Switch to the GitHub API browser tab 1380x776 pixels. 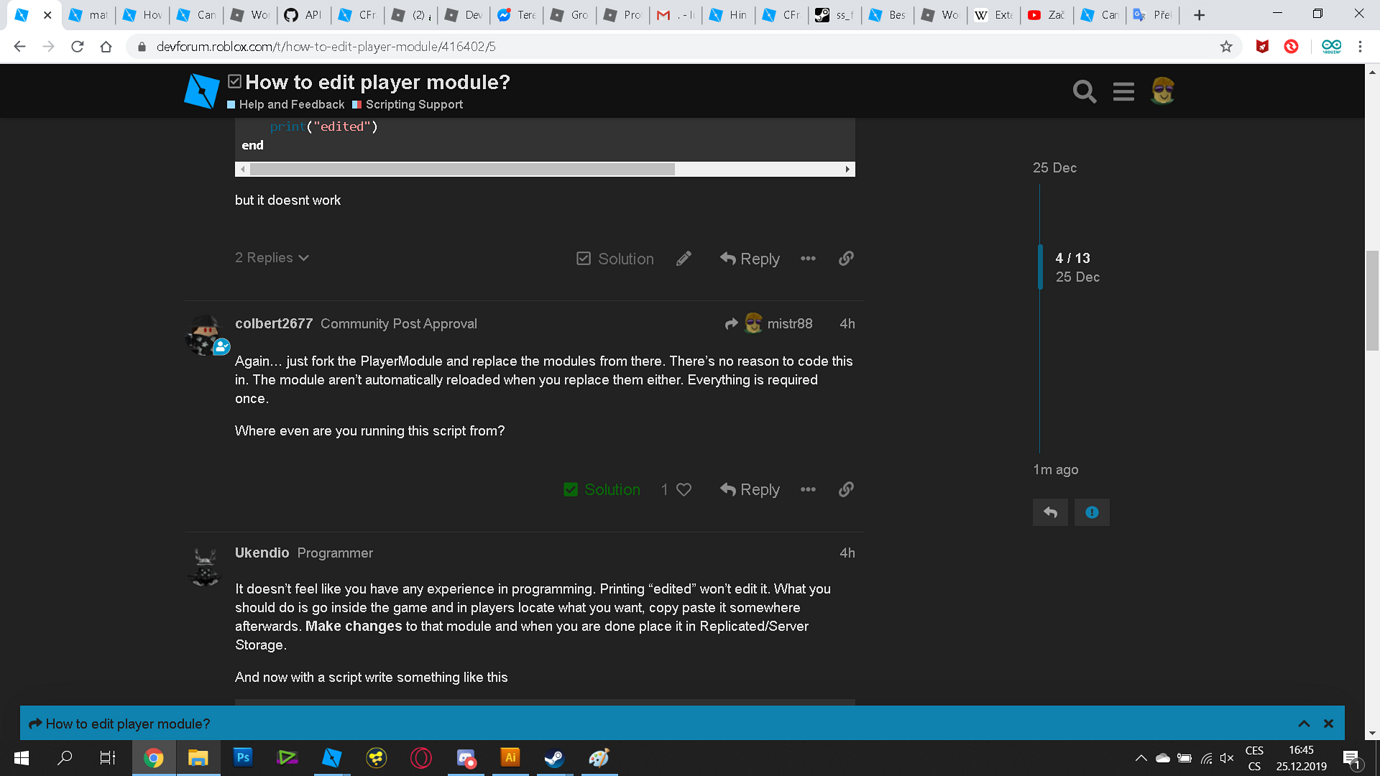(x=303, y=15)
